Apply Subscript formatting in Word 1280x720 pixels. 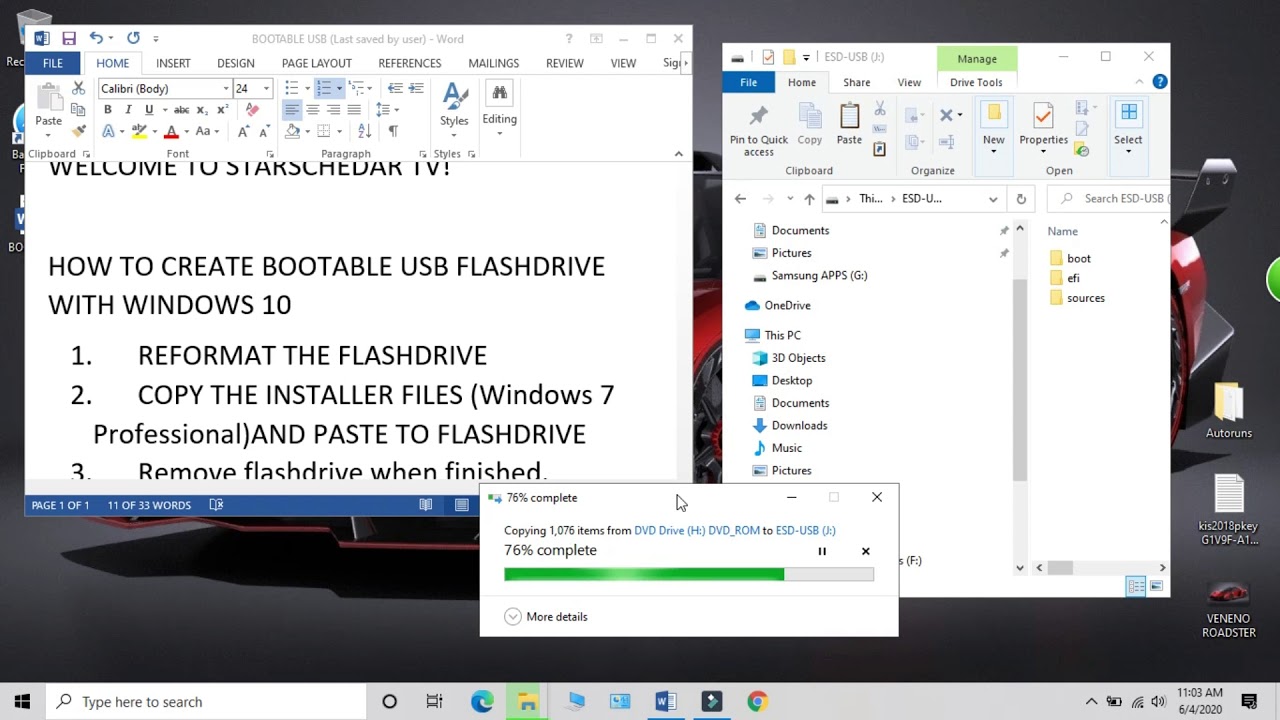202,110
